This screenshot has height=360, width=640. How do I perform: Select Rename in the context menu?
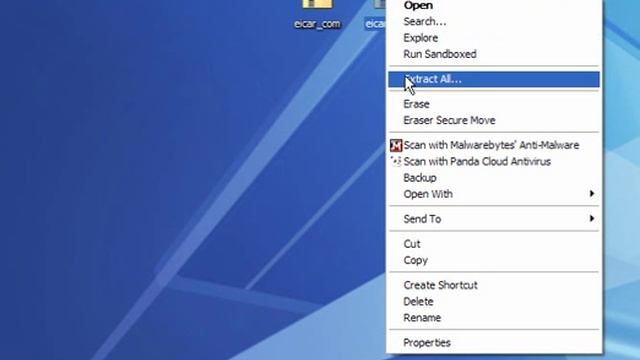click(x=493, y=318)
